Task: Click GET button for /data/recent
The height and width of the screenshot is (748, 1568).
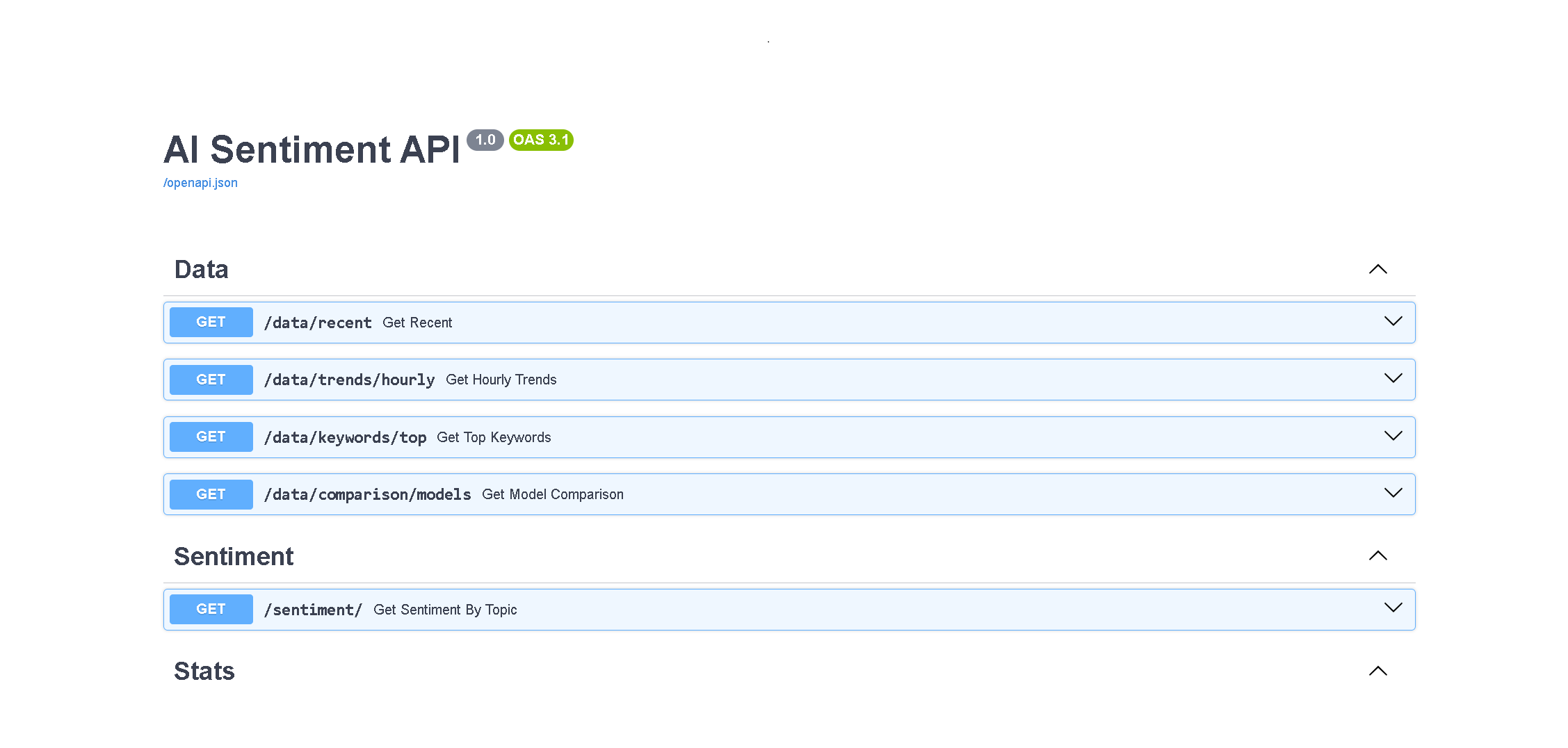Action: 211,322
